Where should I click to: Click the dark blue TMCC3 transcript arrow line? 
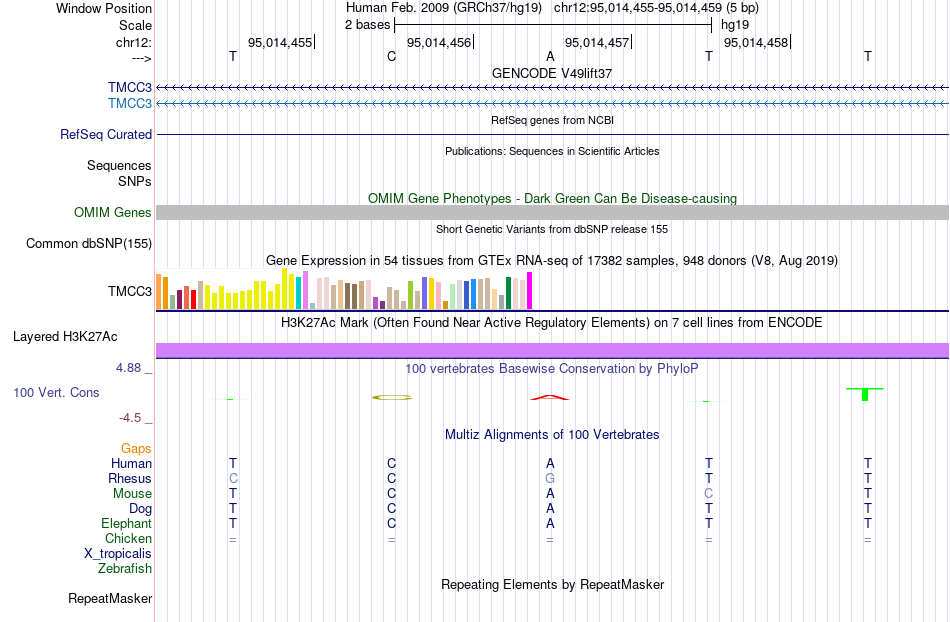point(553,88)
